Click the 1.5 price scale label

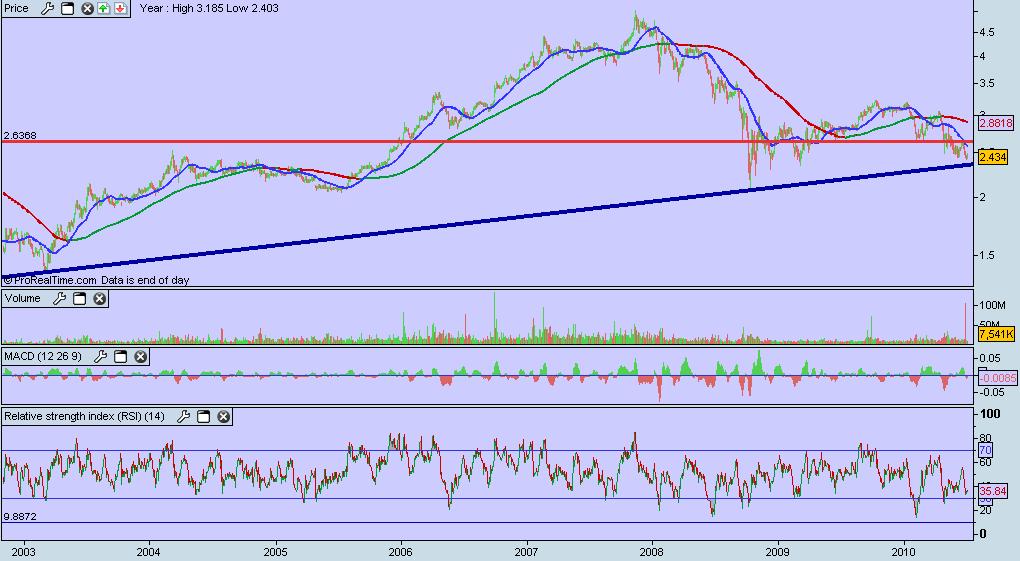click(x=986, y=255)
